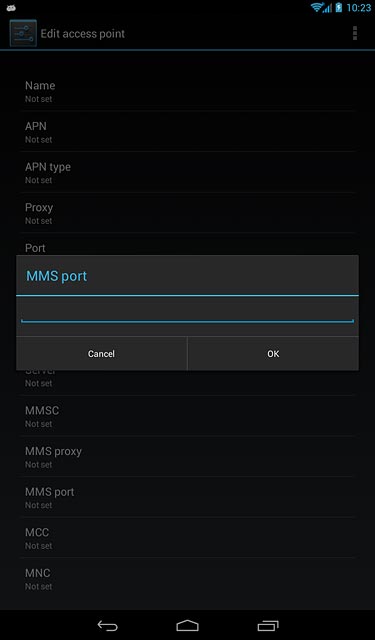The image size is (375, 640).
Task: Open the MNC setting
Action: pos(187,578)
